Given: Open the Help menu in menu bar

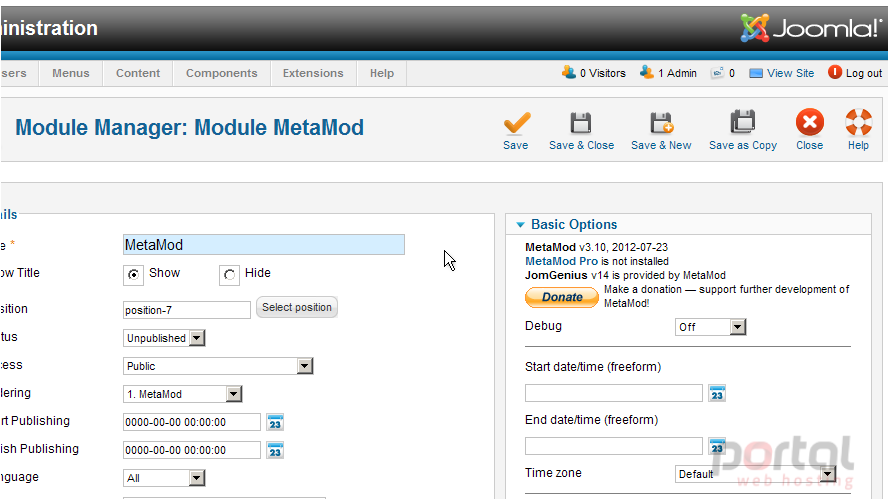Looking at the screenshot, I should click(382, 73).
